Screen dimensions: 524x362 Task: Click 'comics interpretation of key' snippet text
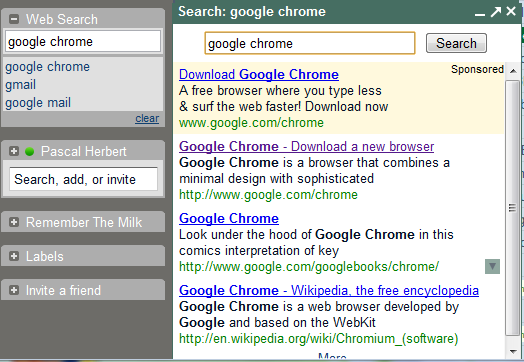click(259, 251)
